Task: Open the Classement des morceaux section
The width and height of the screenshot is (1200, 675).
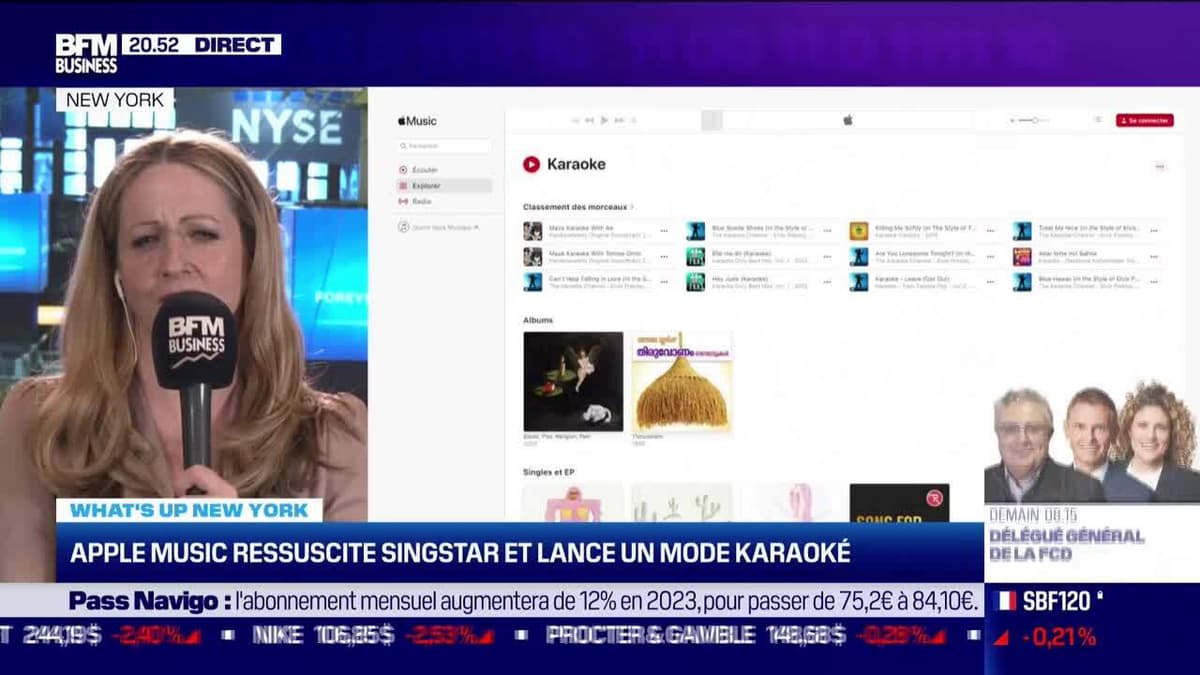Action: click(578, 207)
